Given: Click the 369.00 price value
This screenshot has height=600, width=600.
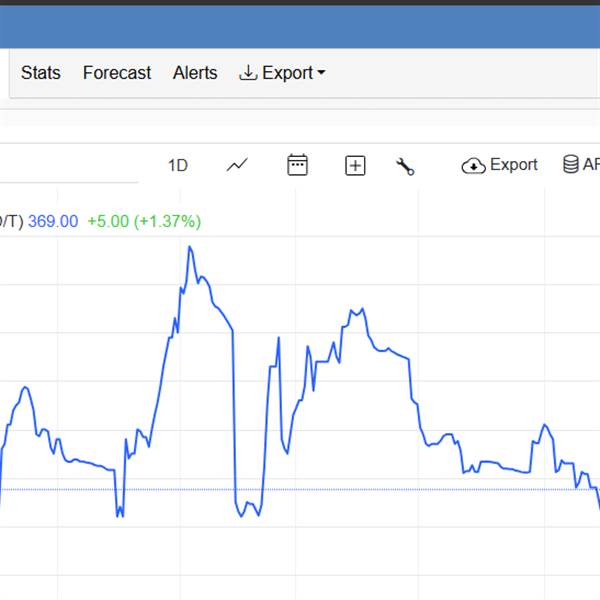Looking at the screenshot, I should coord(53,221).
